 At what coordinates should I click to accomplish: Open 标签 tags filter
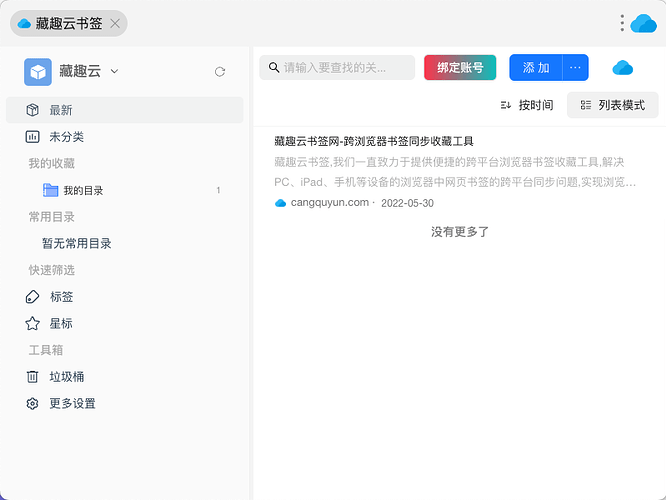(60, 297)
